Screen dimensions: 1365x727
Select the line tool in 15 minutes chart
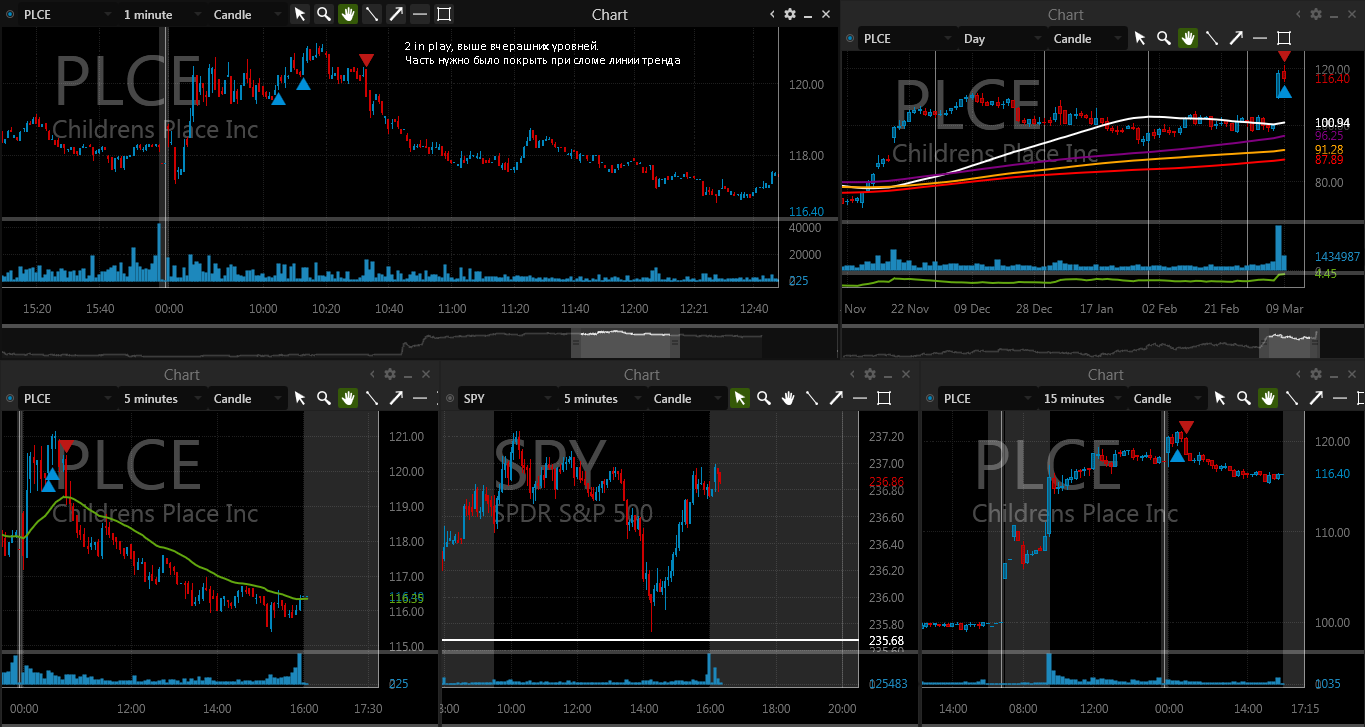pyautogui.click(x=1292, y=398)
